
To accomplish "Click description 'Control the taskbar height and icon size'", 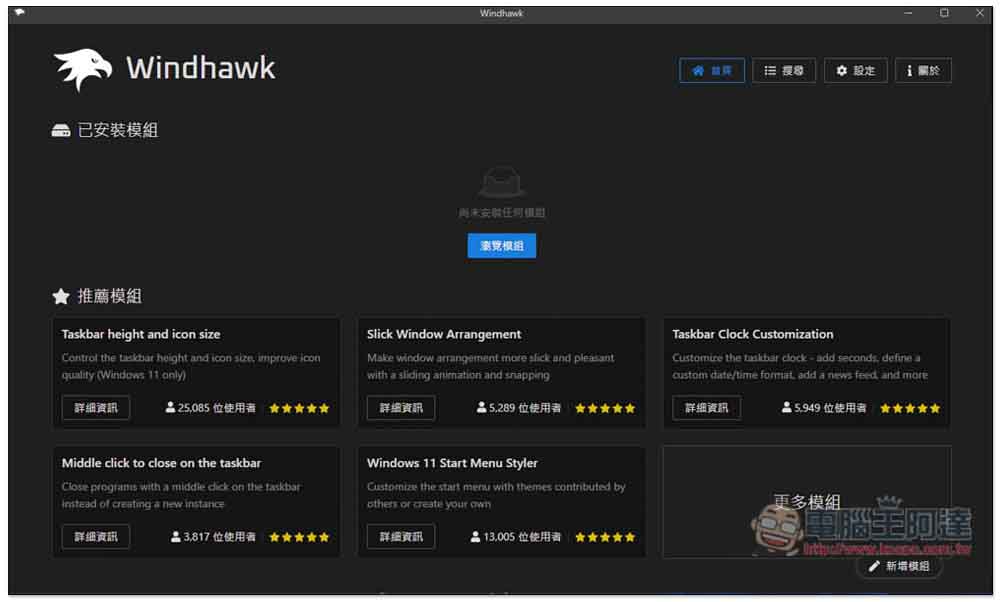I will click(x=191, y=367).
